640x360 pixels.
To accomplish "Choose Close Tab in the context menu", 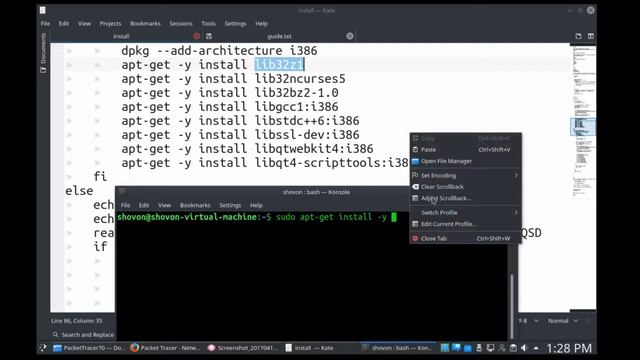I will [465, 238].
